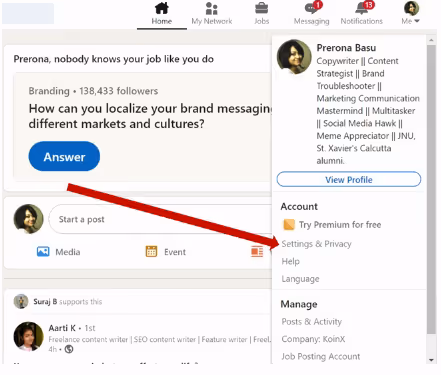Viewport: 441px width, 375px height.
Task: Click the Account section heading
Action: (x=299, y=207)
